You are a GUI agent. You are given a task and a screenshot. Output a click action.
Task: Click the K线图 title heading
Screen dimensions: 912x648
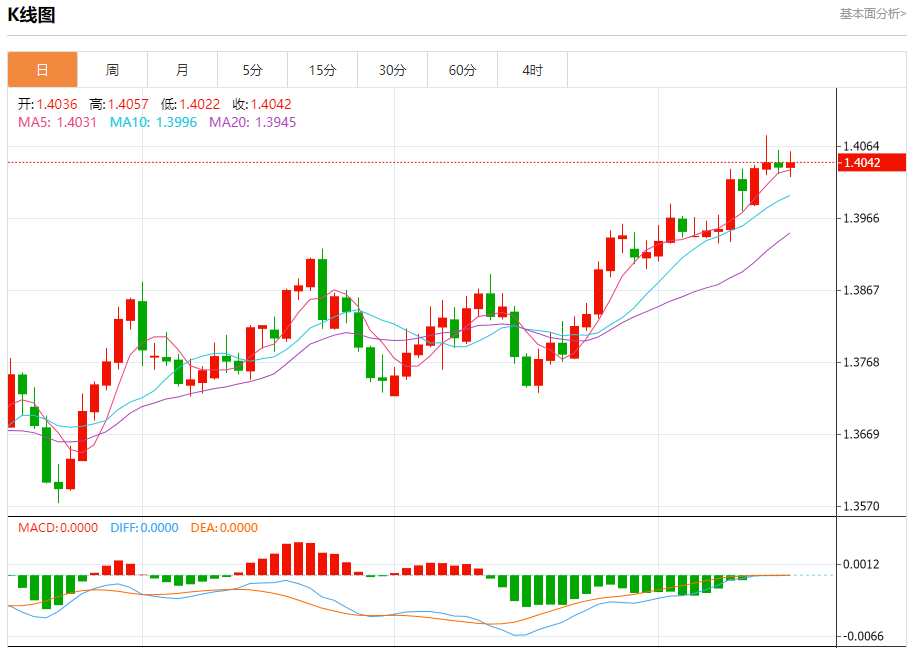(x=32, y=15)
